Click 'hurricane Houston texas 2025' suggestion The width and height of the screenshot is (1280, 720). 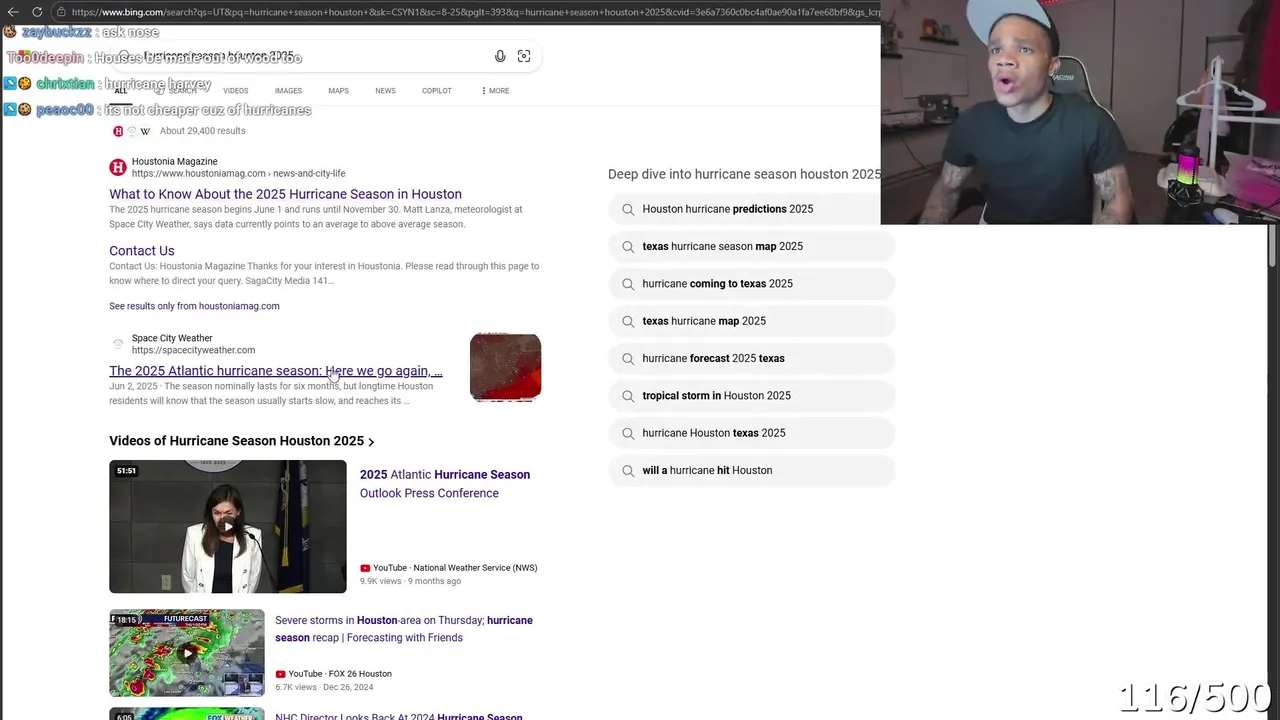coord(750,433)
